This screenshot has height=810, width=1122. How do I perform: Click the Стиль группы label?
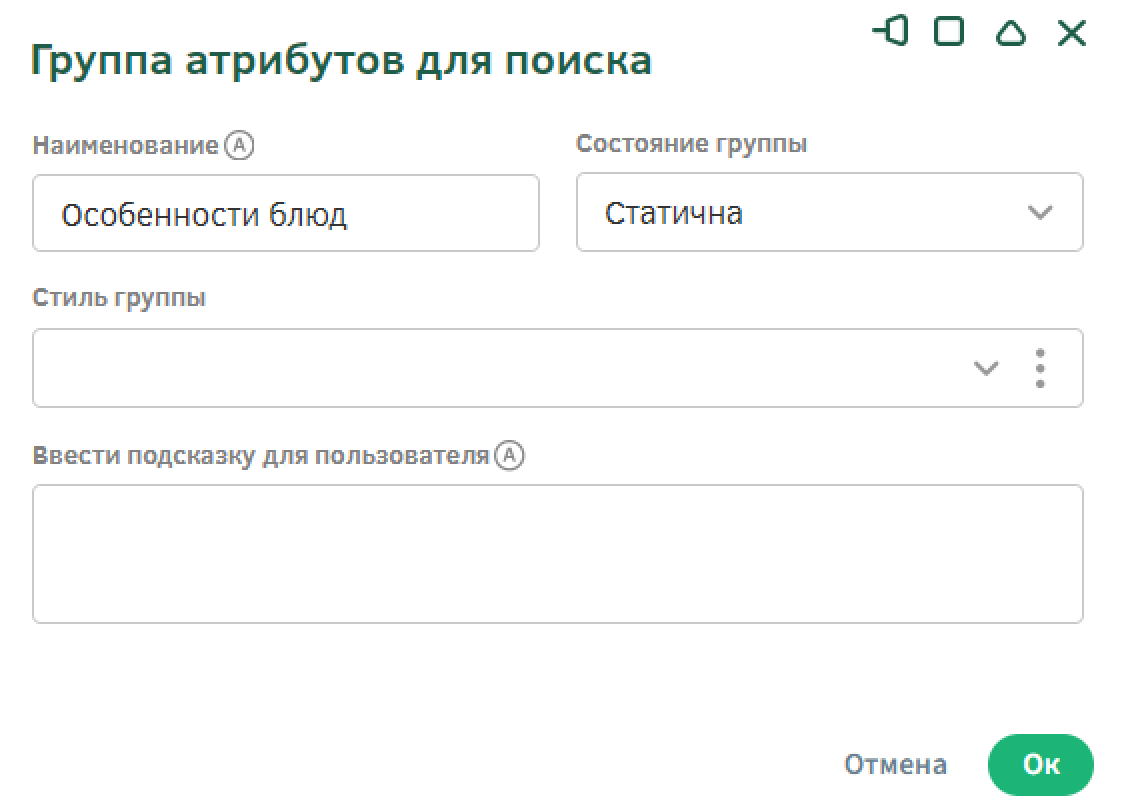119,298
